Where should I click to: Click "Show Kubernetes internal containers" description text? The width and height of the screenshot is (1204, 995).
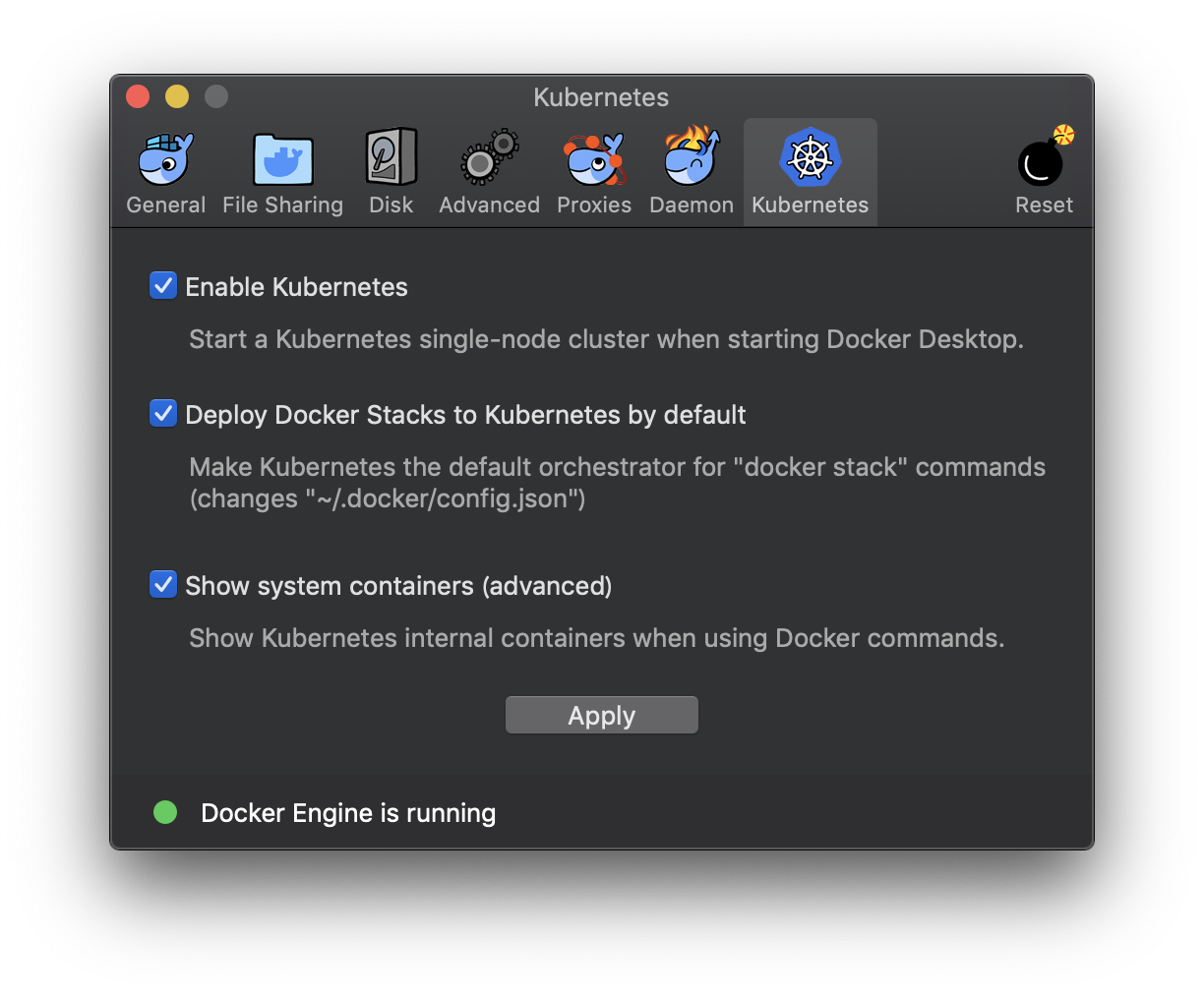pos(596,638)
